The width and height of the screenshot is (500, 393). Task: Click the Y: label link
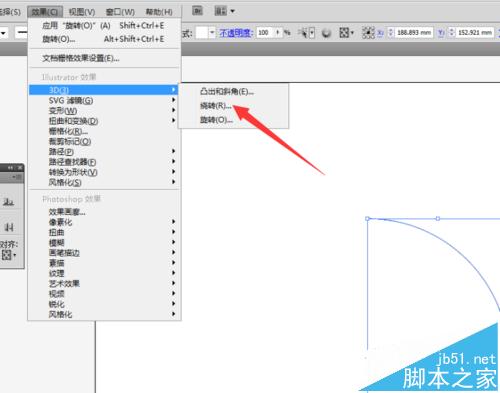(441, 33)
